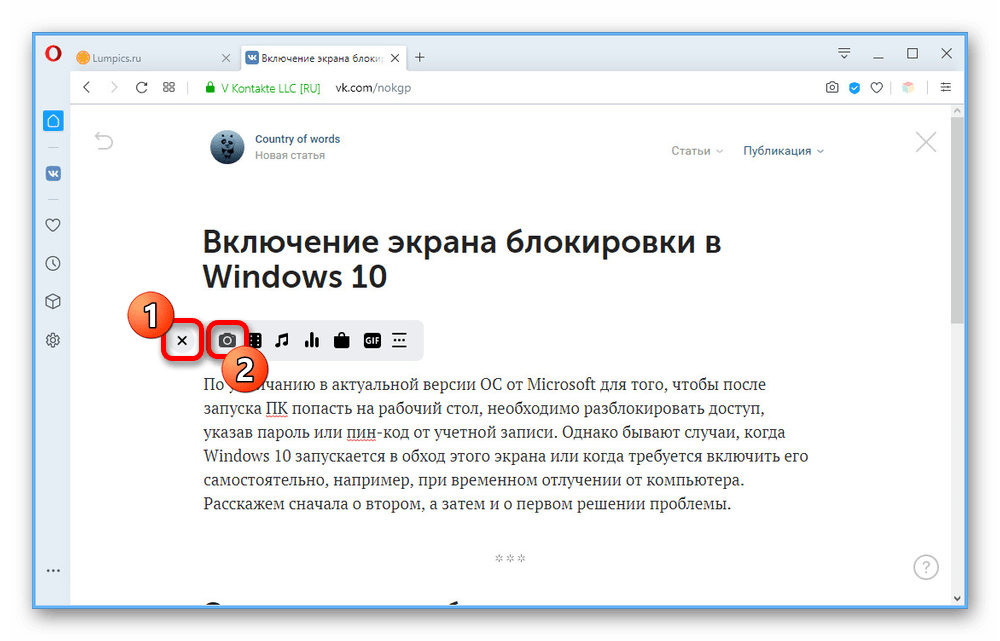The image size is (1000, 641).
Task: Expand the Статьи dropdown
Action: tap(696, 151)
